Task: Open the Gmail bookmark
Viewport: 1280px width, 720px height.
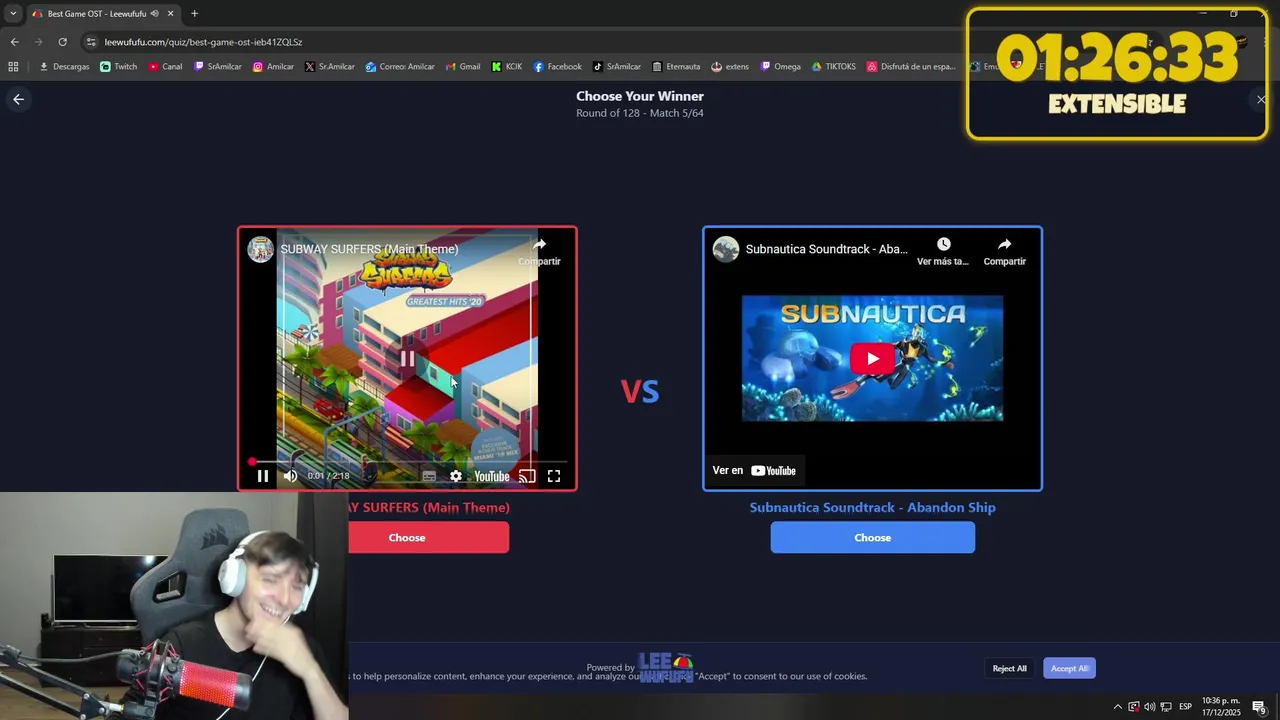Action: click(462, 67)
